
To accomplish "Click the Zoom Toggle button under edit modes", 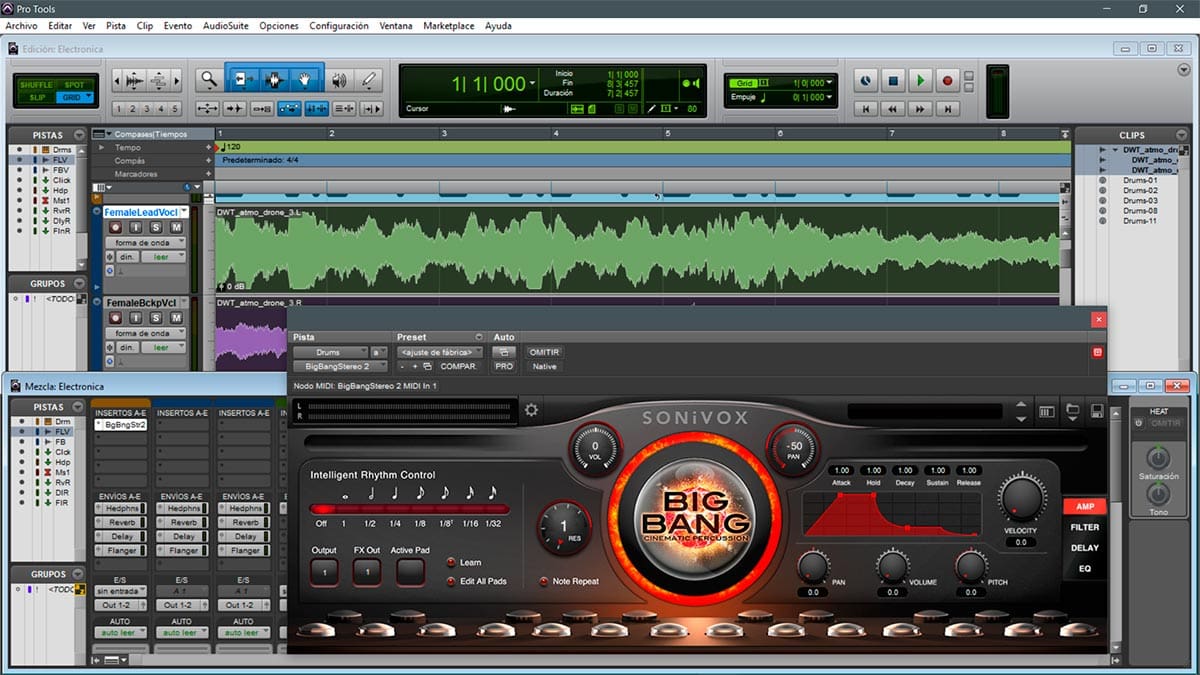I will [209, 108].
